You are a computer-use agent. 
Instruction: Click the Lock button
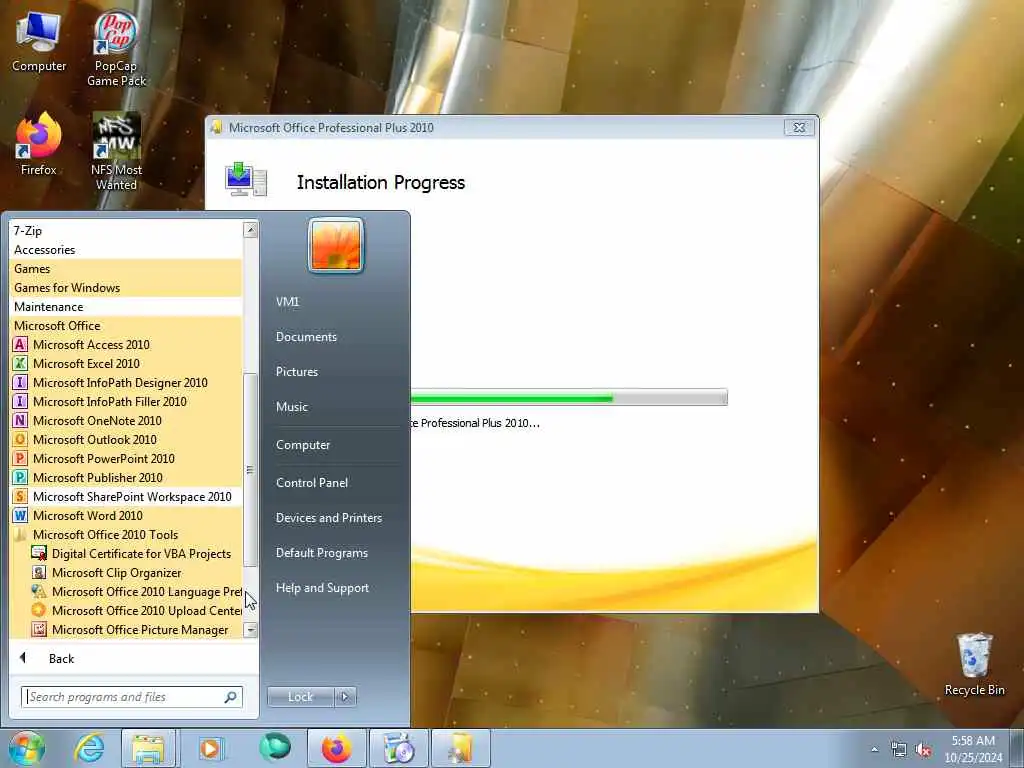(301, 697)
